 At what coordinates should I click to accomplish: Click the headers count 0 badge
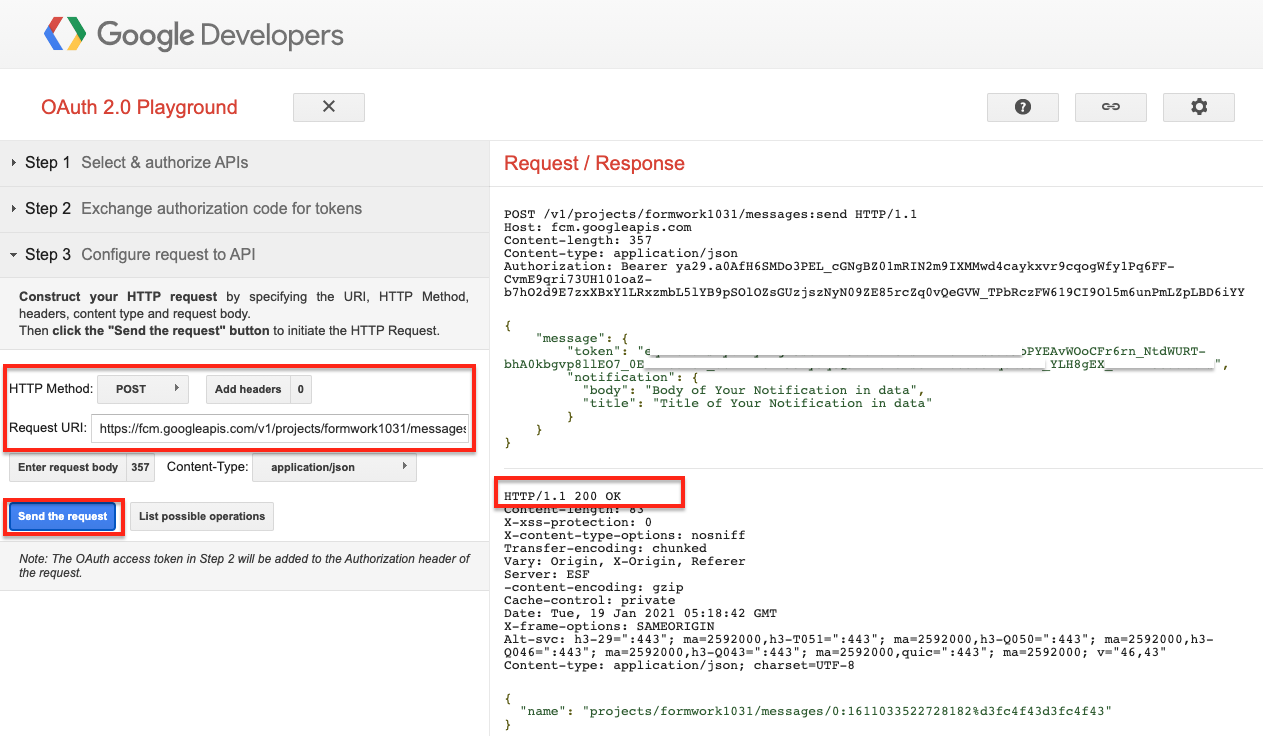(x=301, y=389)
